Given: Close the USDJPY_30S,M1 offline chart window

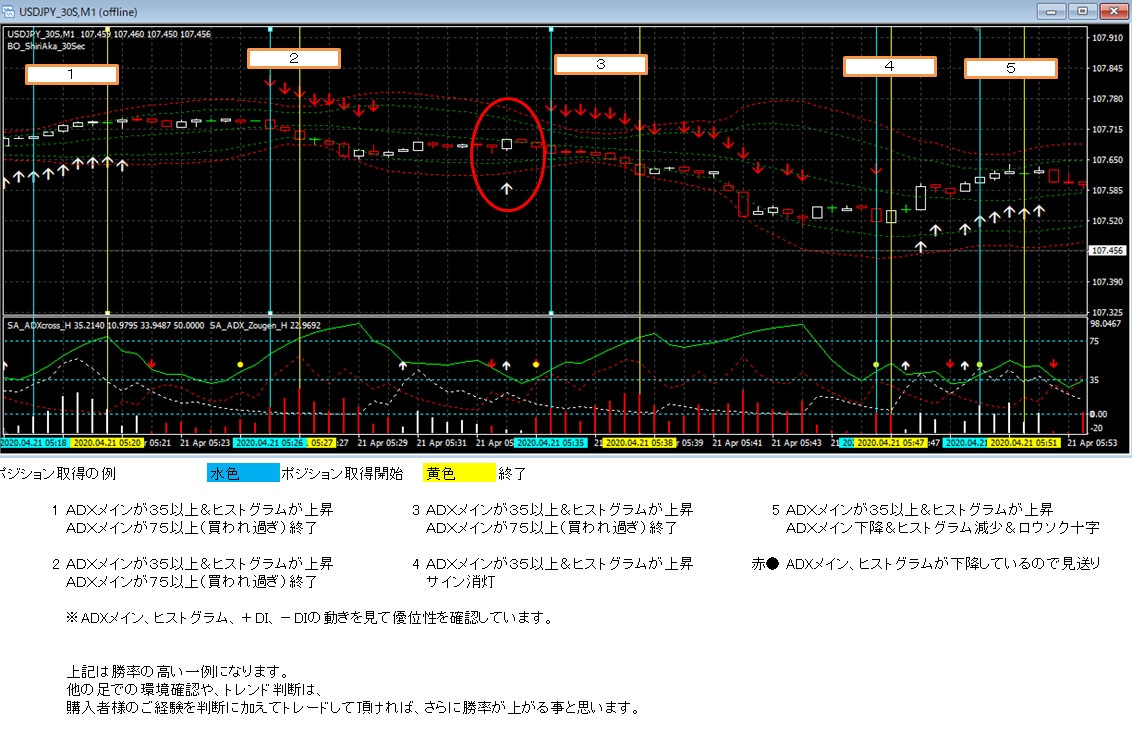Looking at the screenshot, I should [x=1114, y=11].
